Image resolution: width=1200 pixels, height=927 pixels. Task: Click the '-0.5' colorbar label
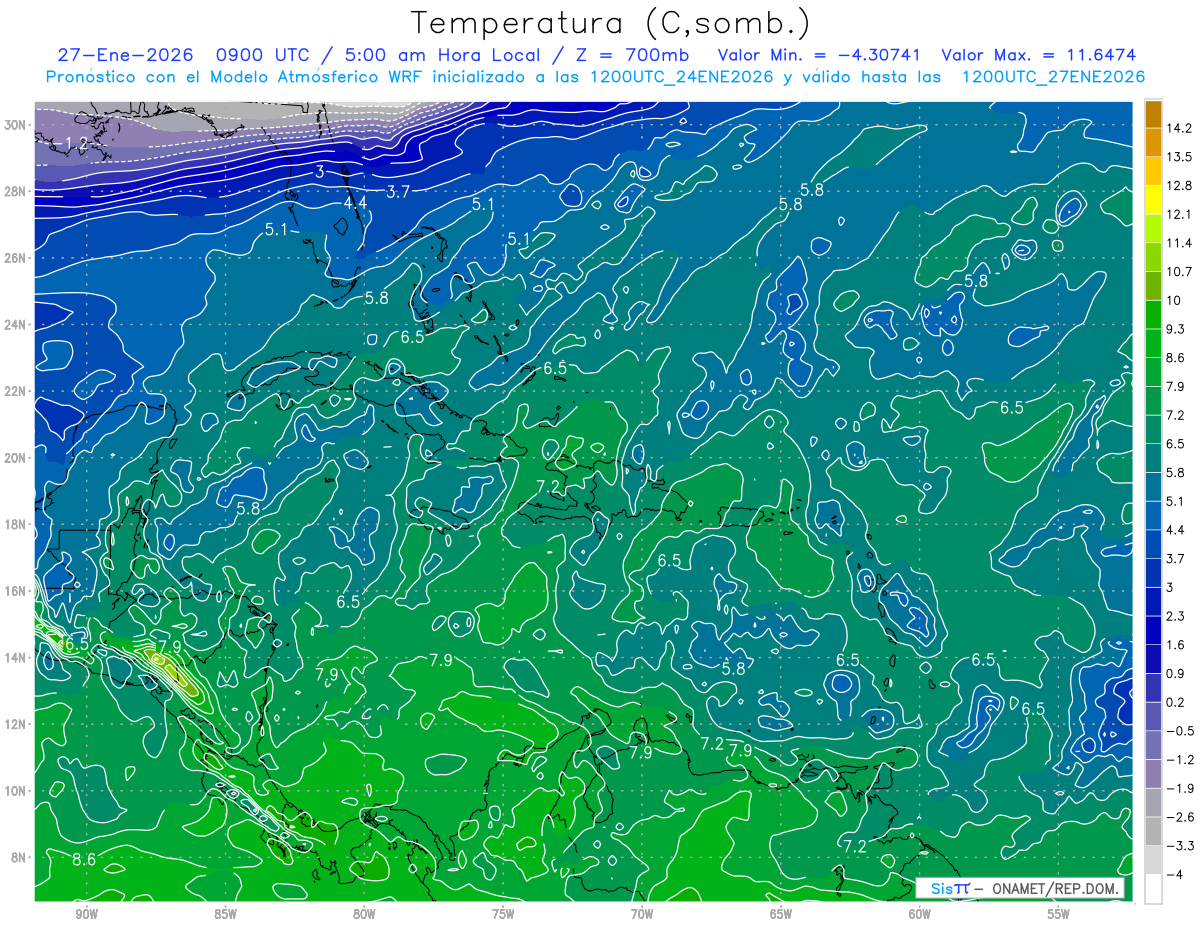pos(1179,731)
